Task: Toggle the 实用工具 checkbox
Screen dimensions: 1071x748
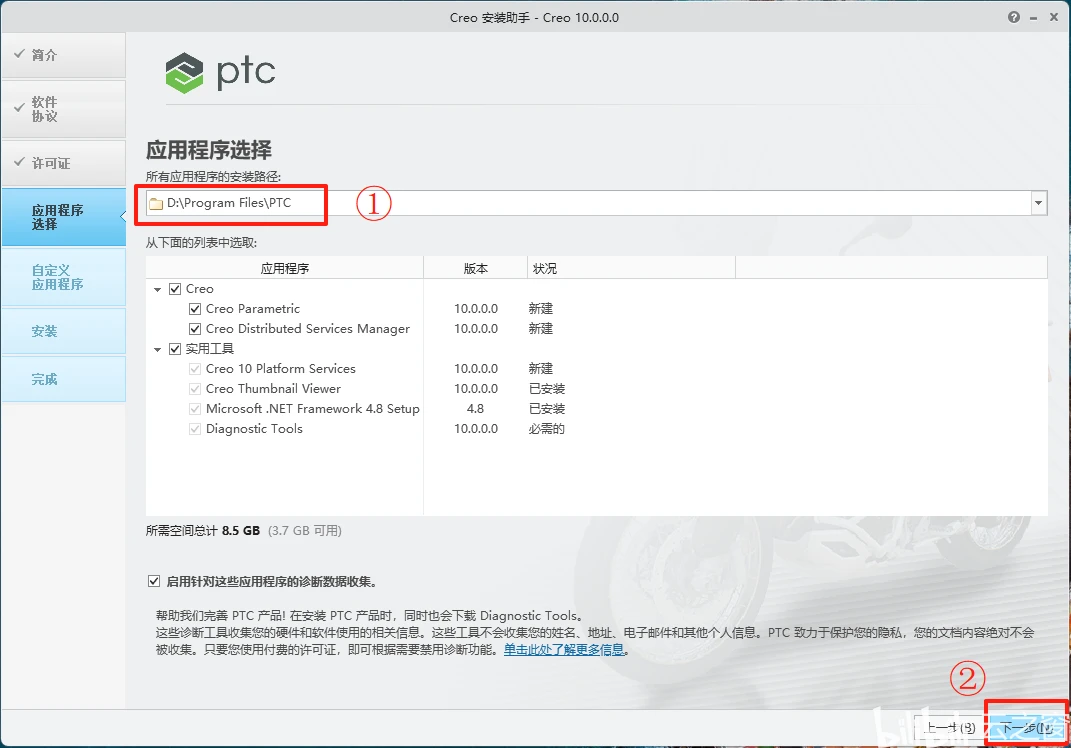Action: pos(173,348)
